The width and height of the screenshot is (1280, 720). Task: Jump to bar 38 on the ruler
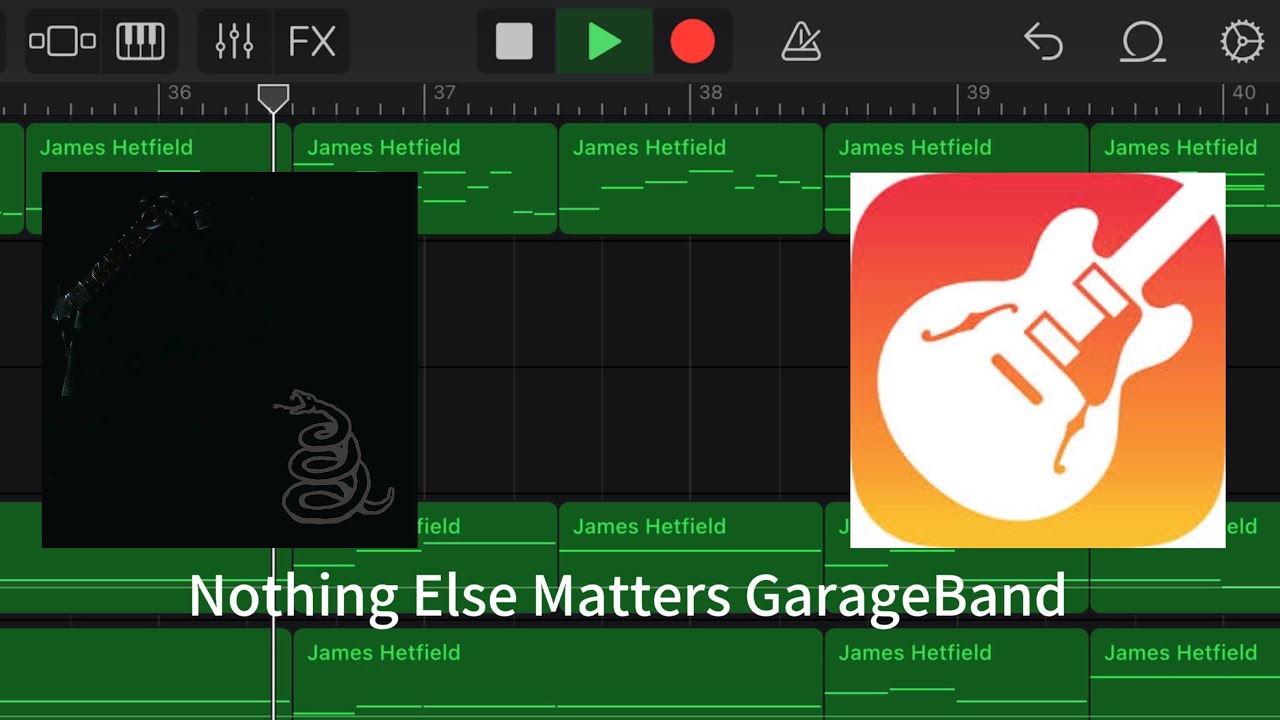tap(710, 93)
